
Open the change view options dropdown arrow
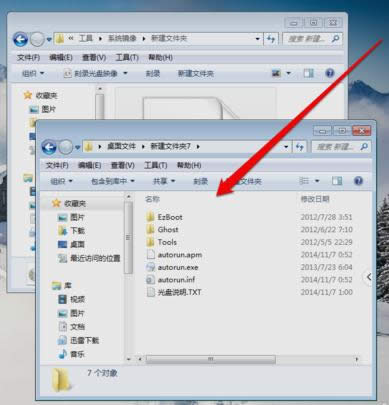tap(317, 181)
